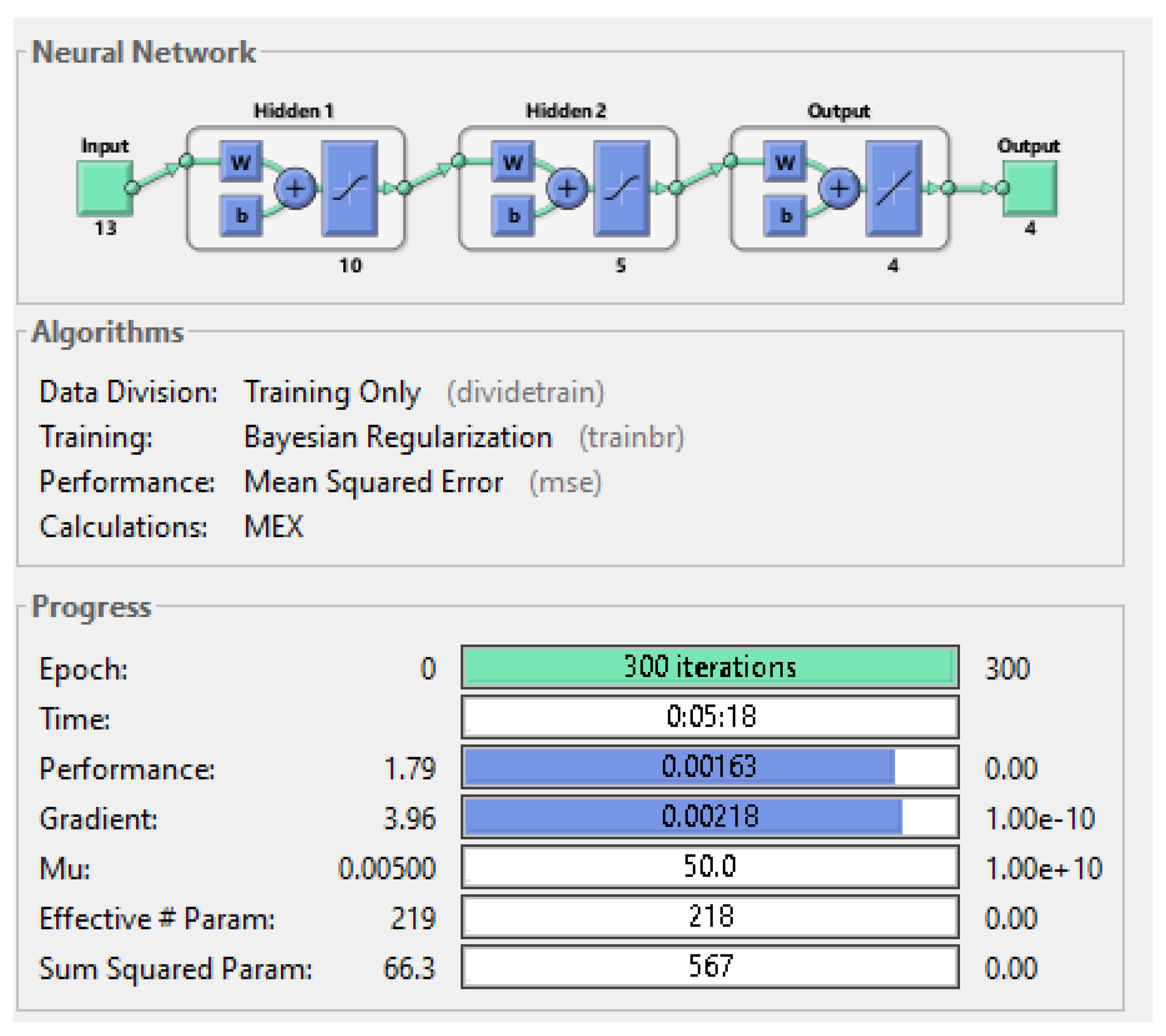Click the Performance progress bar showing 0.00163

(x=709, y=767)
